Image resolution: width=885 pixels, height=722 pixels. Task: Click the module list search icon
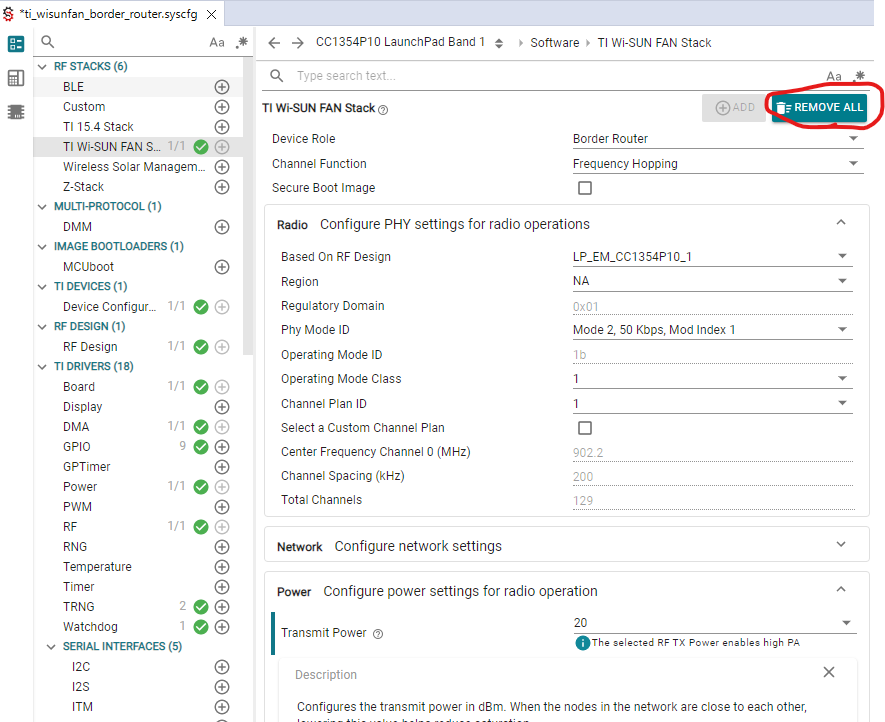[x=48, y=42]
